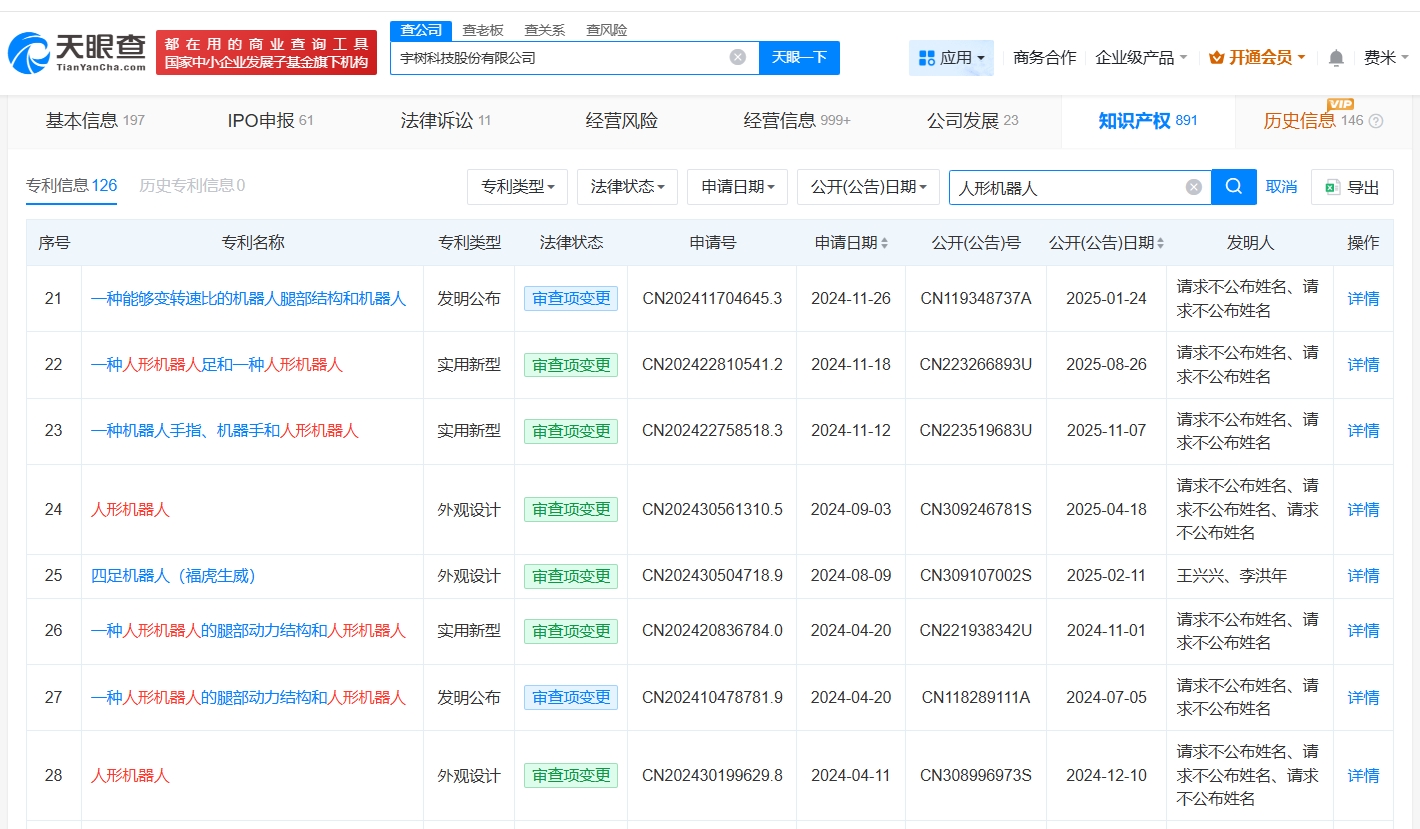Click the blue magnifier search icon

coord(1234,187)
